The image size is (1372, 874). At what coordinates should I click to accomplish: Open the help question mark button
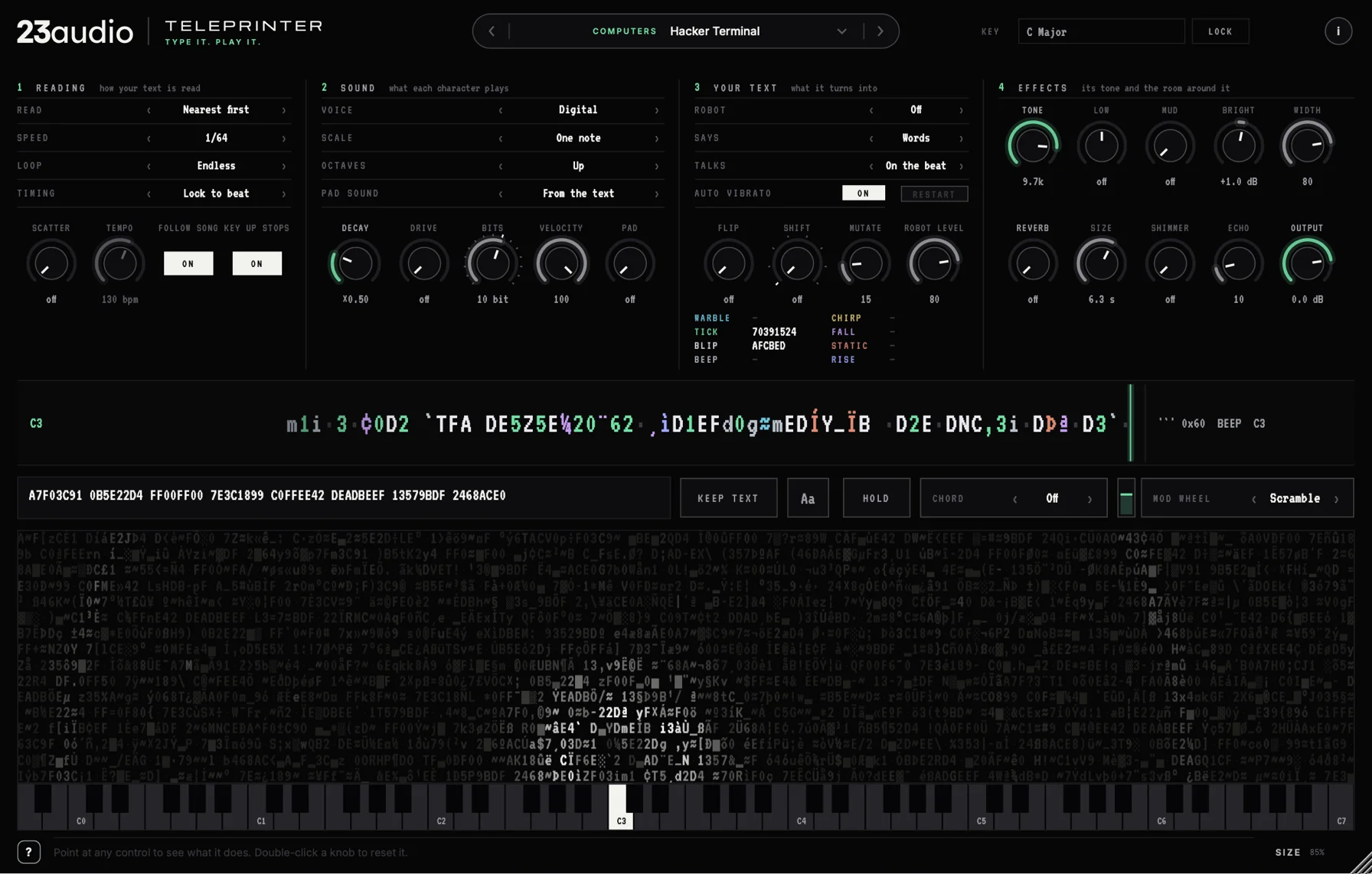29,852
